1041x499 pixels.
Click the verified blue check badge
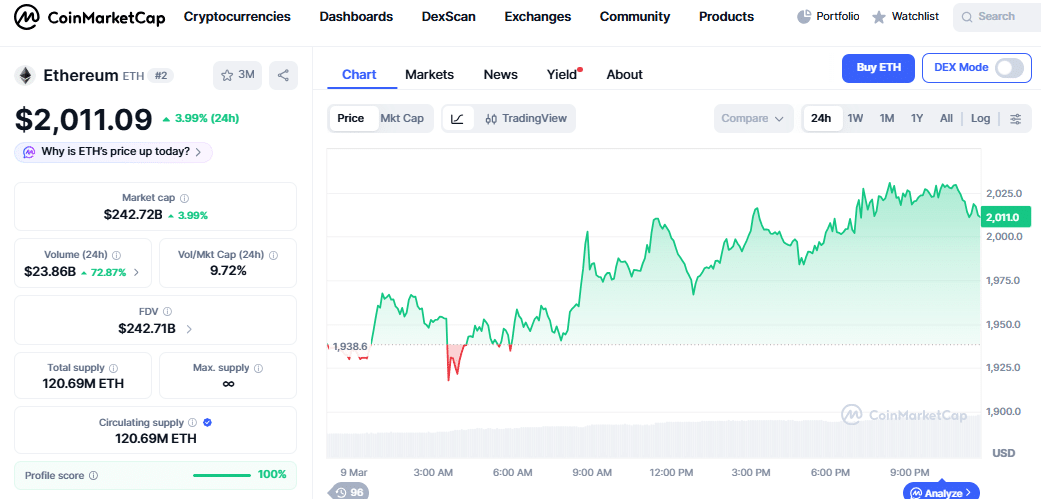click(207, 422)
